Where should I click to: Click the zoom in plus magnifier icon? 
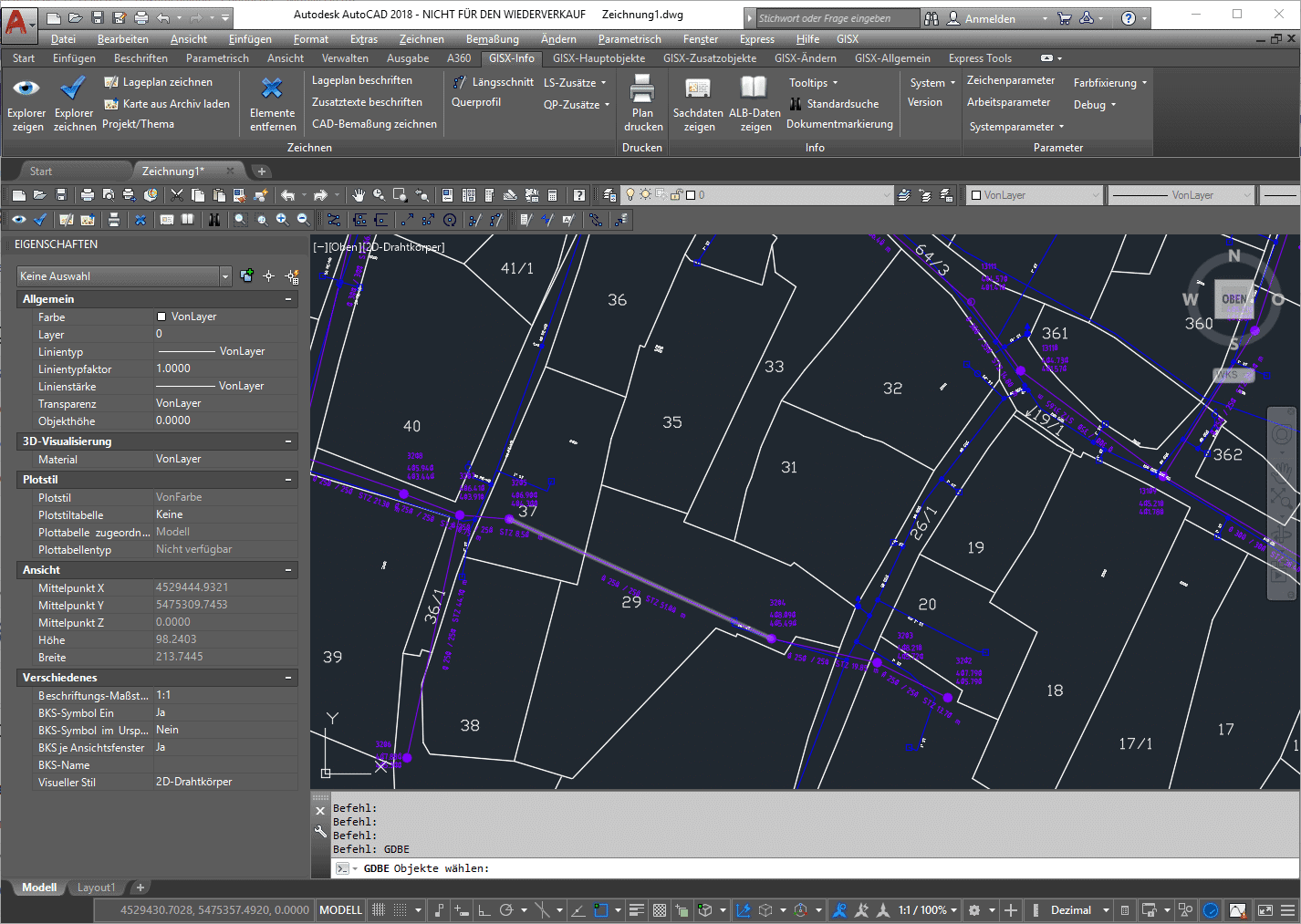(282, 220)
